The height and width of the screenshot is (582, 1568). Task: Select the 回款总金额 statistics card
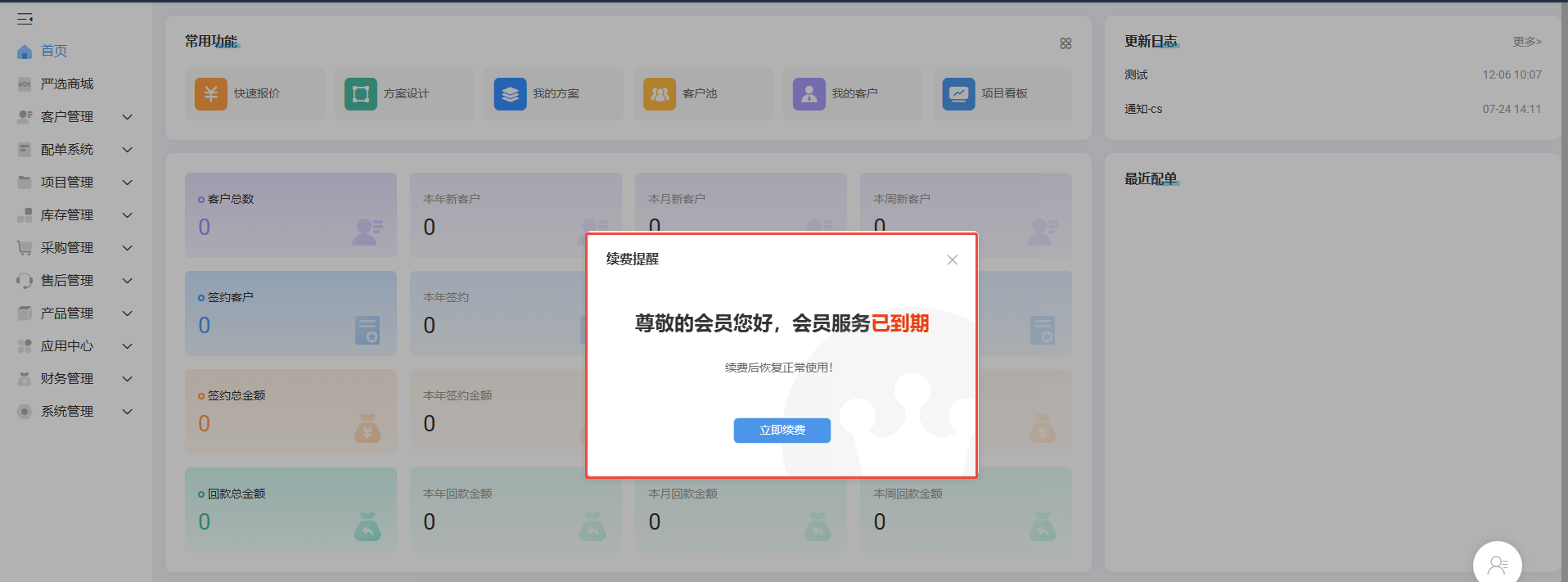291,510
